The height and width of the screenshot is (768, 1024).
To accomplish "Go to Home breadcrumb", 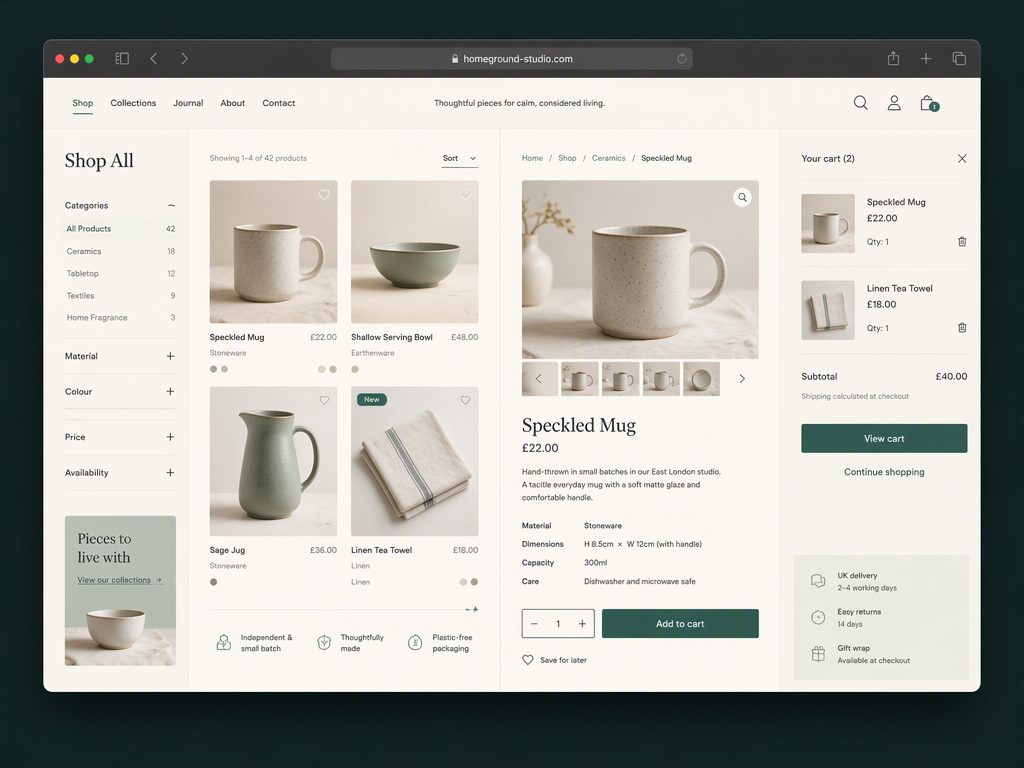I will click(x=532, y=158).
